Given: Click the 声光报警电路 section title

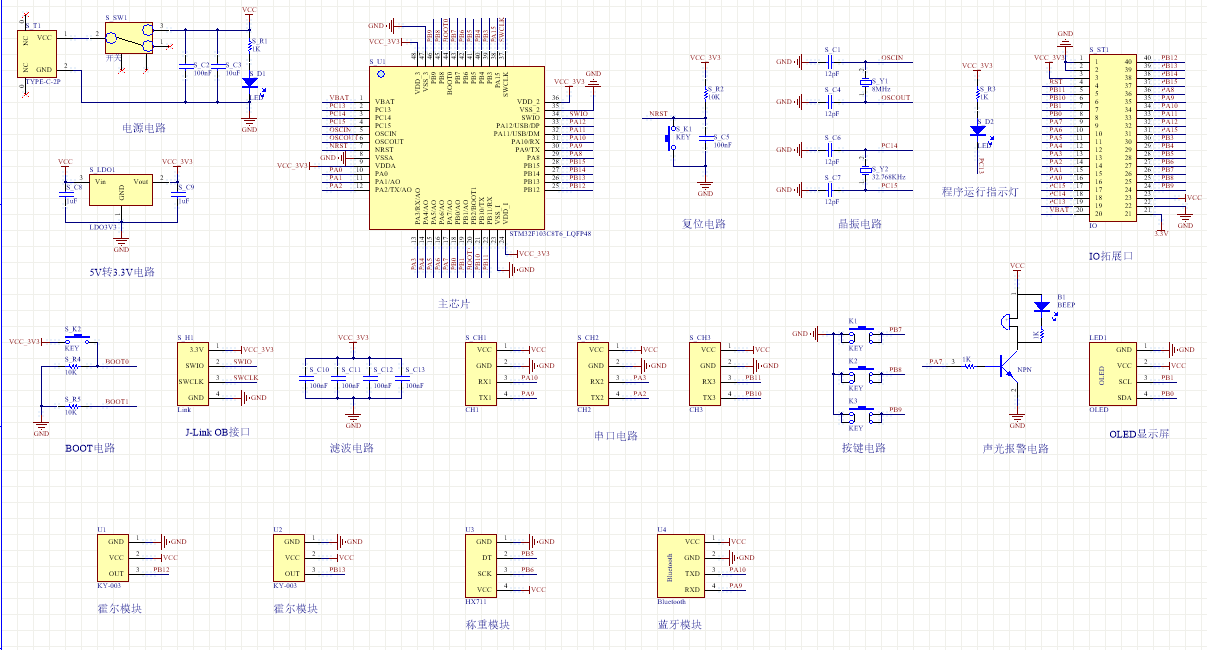Looking at the screenshot, I should [1016, 449].
